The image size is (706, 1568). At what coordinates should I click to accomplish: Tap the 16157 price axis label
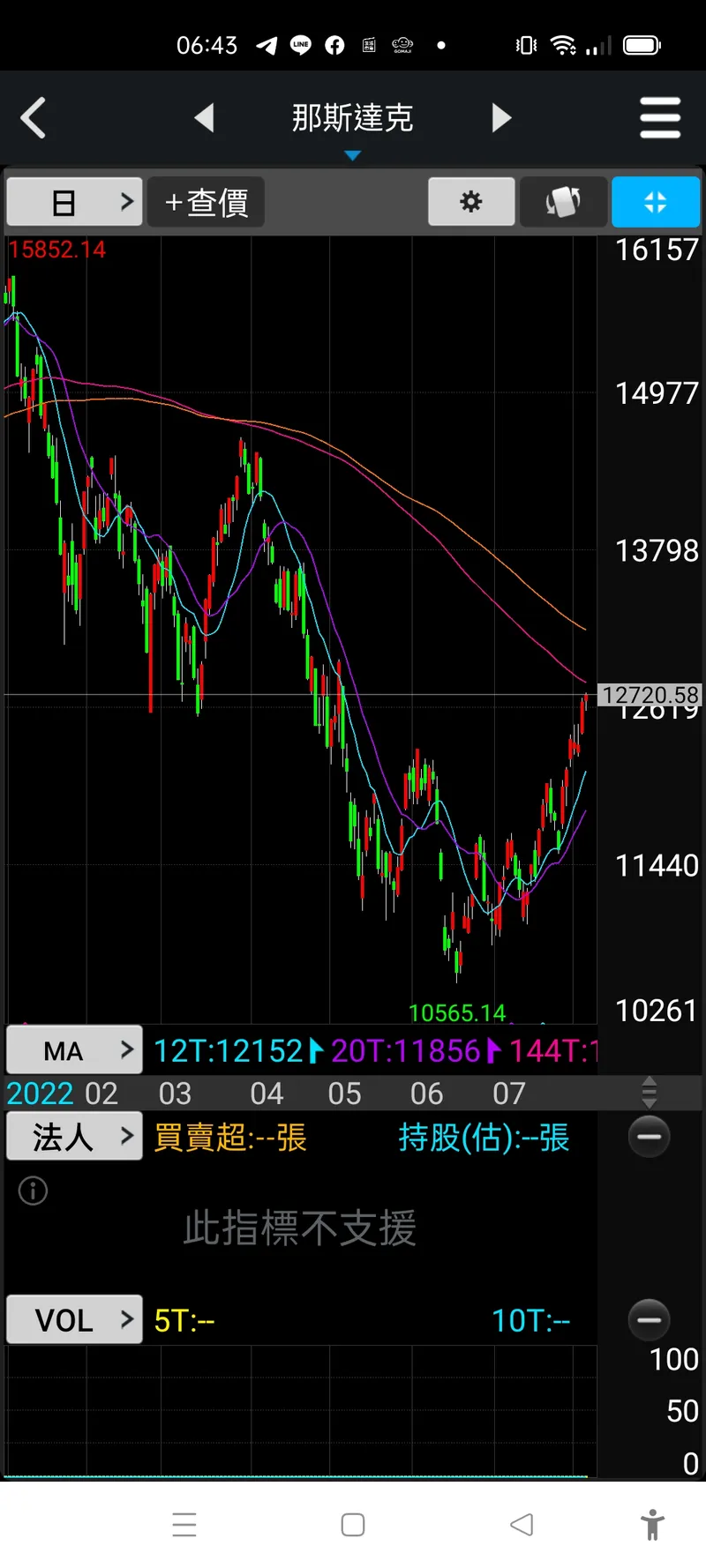(657, 250)
